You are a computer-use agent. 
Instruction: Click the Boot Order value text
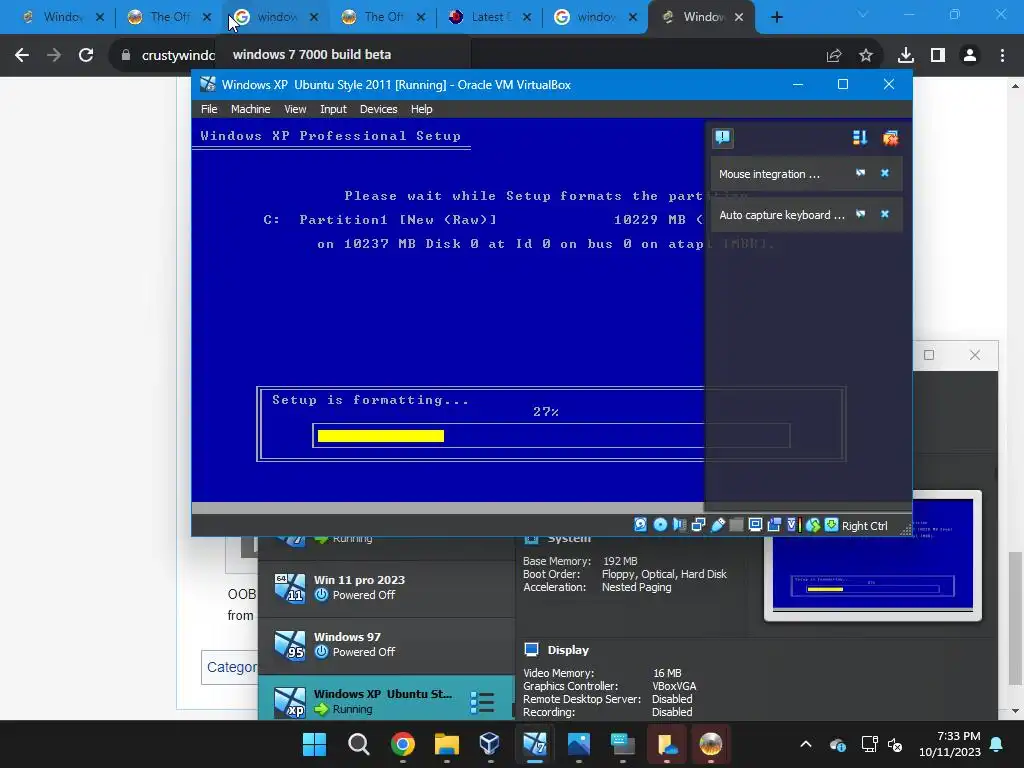(x=664, y=574)
